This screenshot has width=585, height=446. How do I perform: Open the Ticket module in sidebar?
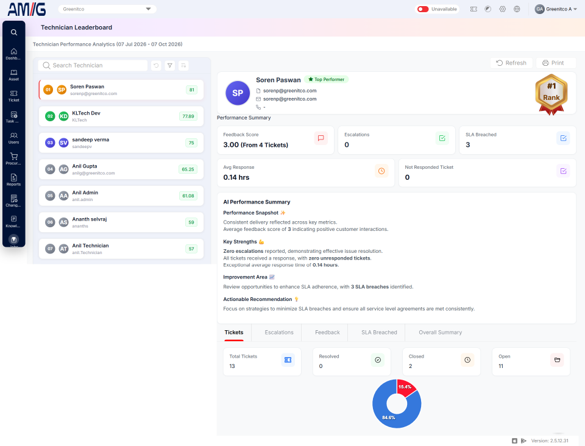coord(14,96)
